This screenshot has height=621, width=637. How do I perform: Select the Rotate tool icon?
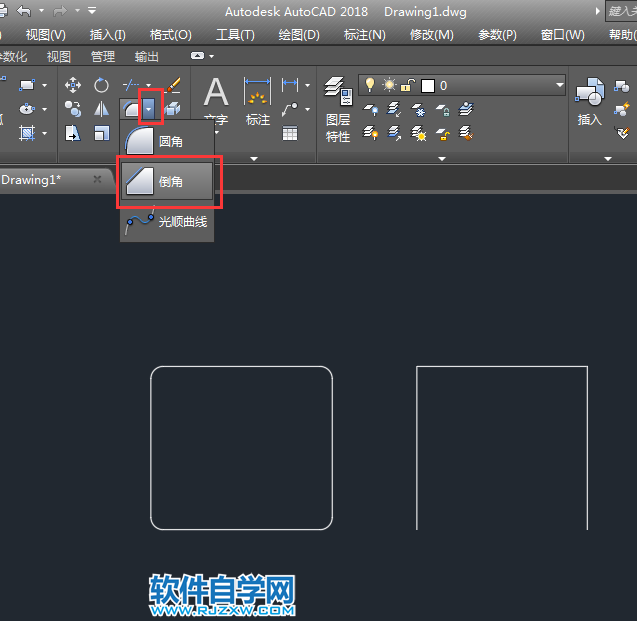coord(101,86)
